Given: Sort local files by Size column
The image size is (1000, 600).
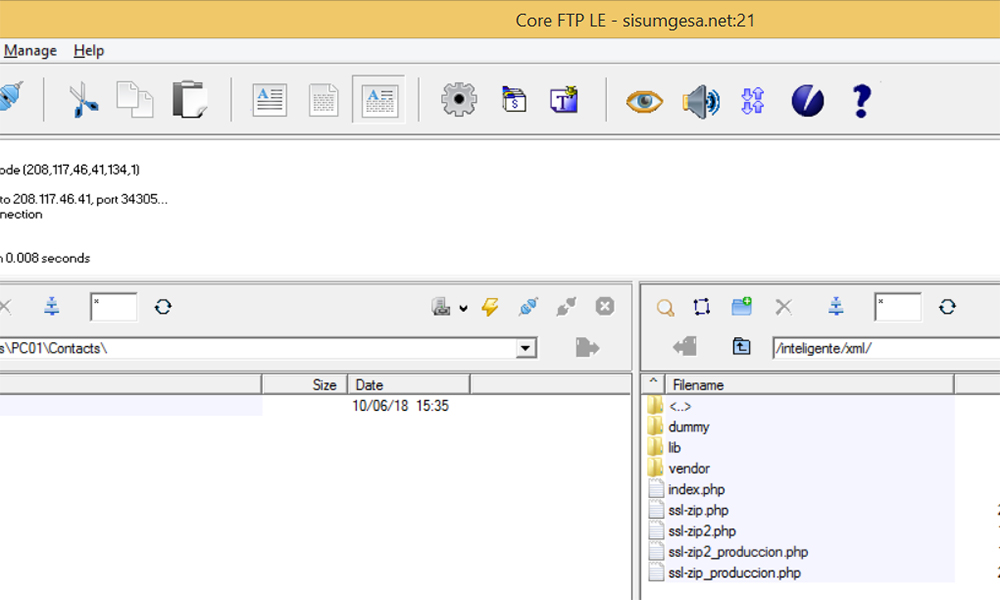Looking at the screenshot, I should pyautogui.click(x=304, y=385).
